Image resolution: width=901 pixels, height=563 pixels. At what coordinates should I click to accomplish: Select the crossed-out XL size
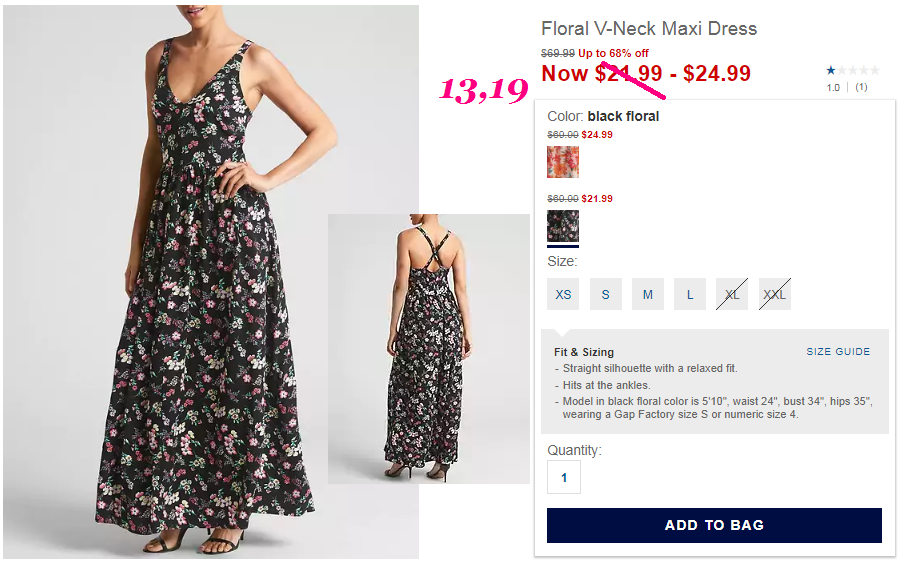tap(732, 294)
